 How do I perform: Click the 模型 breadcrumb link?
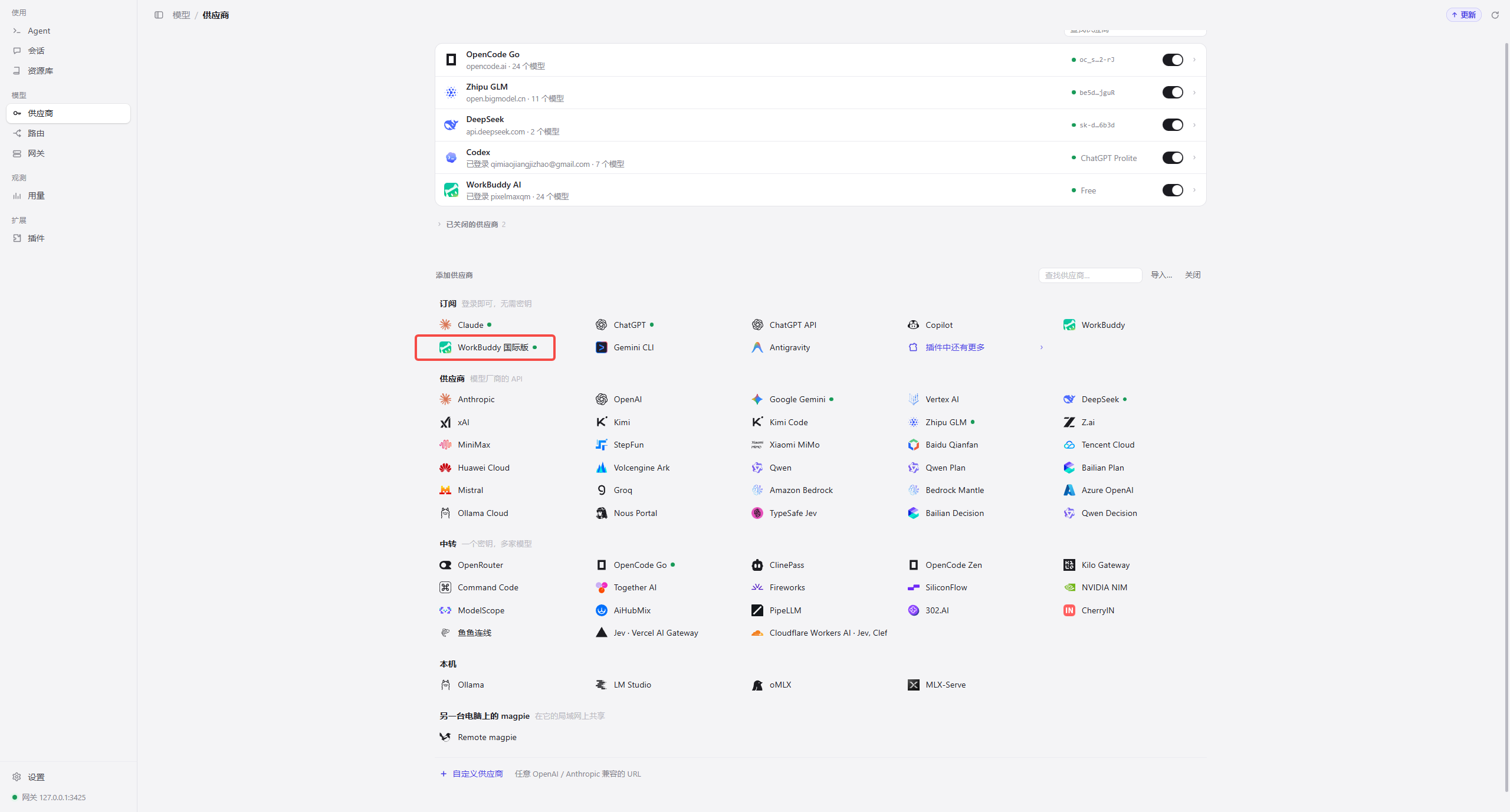pos(181,15)
